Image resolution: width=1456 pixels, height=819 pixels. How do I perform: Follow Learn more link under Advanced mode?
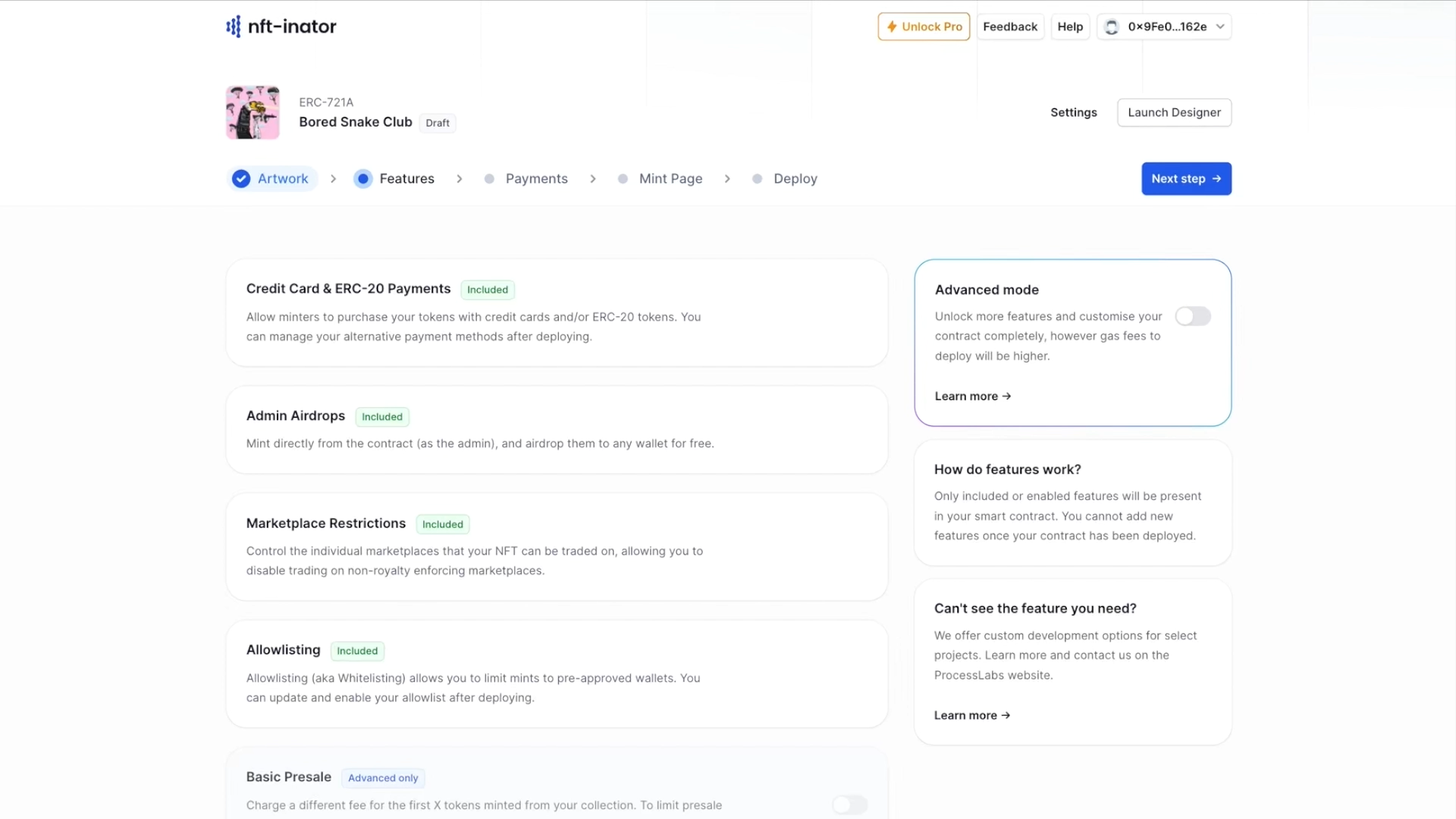(x=972, y=396)
